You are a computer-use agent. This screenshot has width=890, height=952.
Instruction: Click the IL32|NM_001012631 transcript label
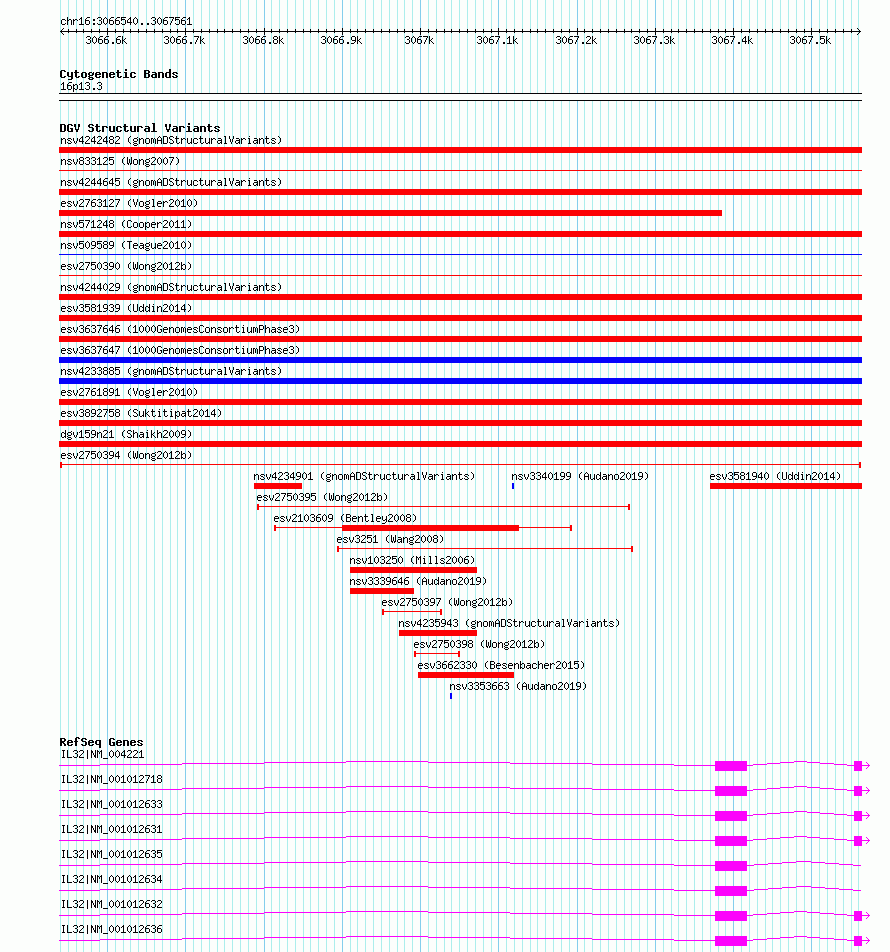[112, 829]
